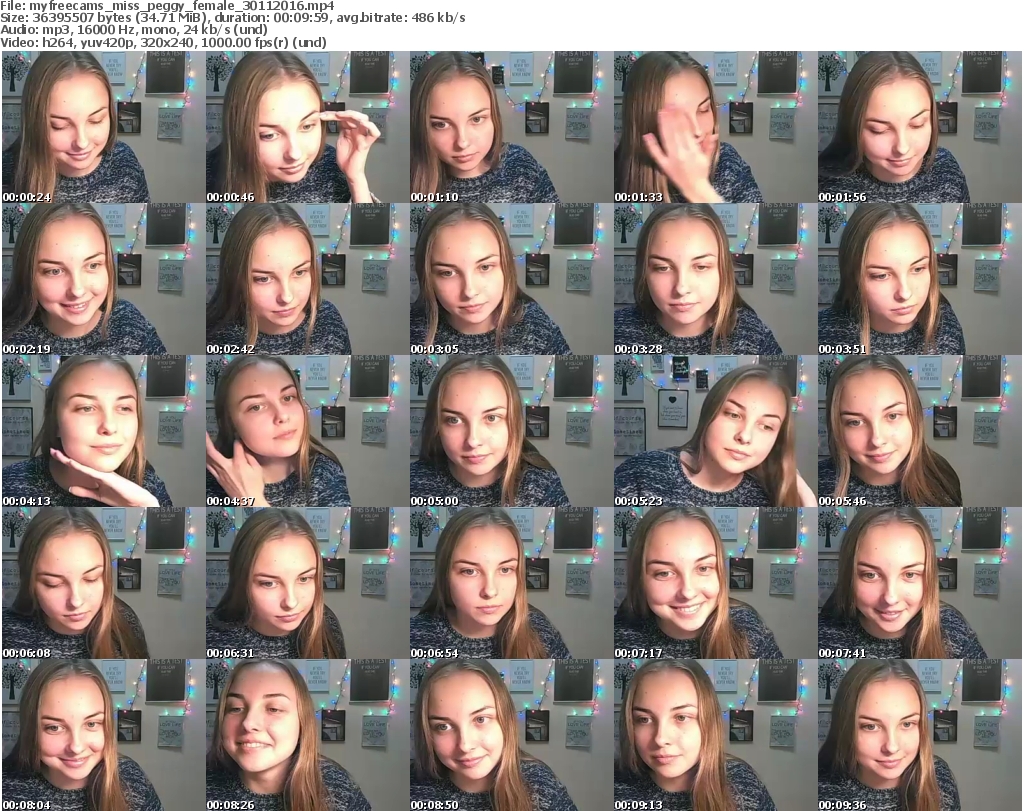Open the thumbnail marked 00:01:10

511,127
